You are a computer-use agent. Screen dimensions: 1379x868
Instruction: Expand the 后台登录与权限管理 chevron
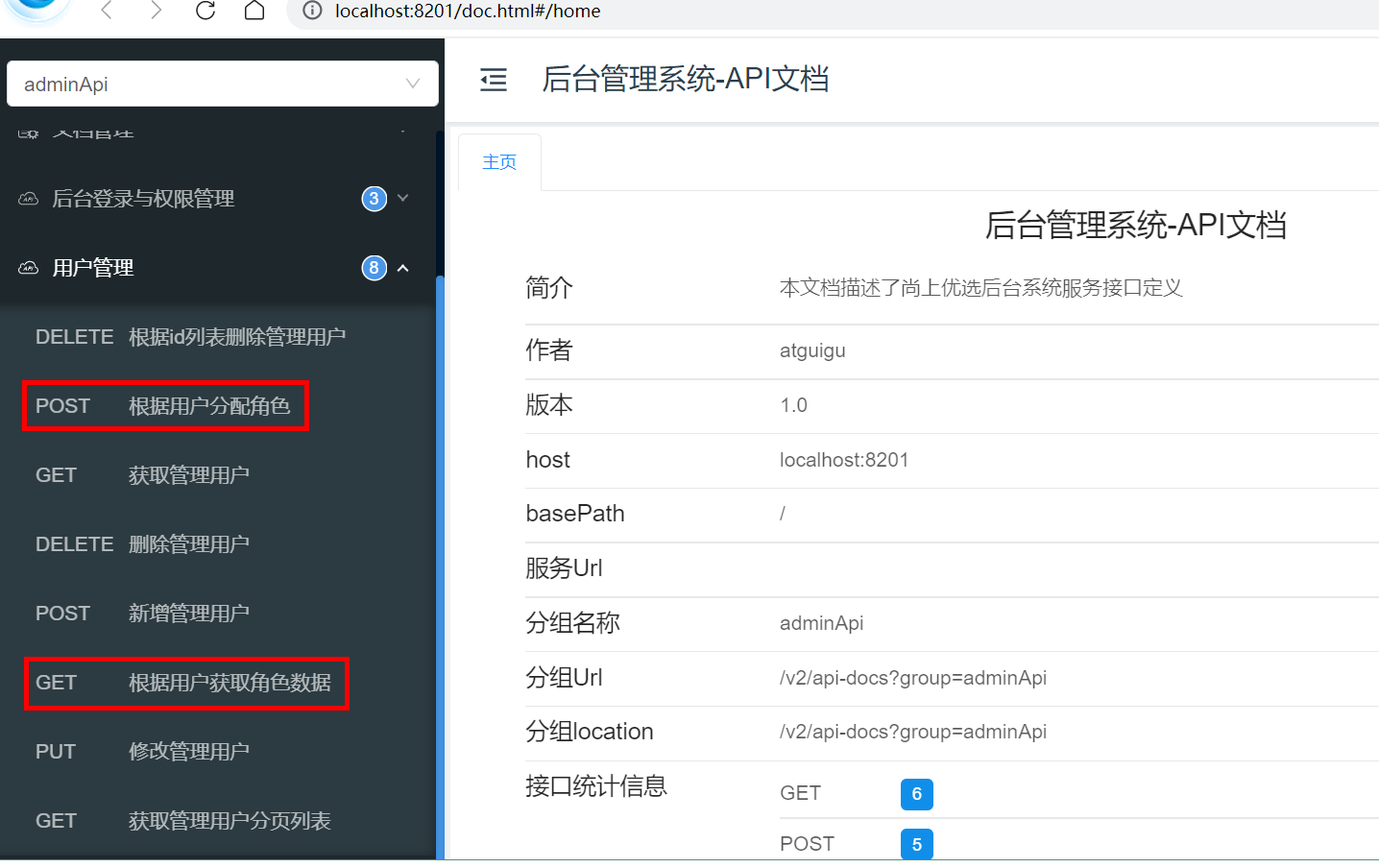(x=403, y=199)
